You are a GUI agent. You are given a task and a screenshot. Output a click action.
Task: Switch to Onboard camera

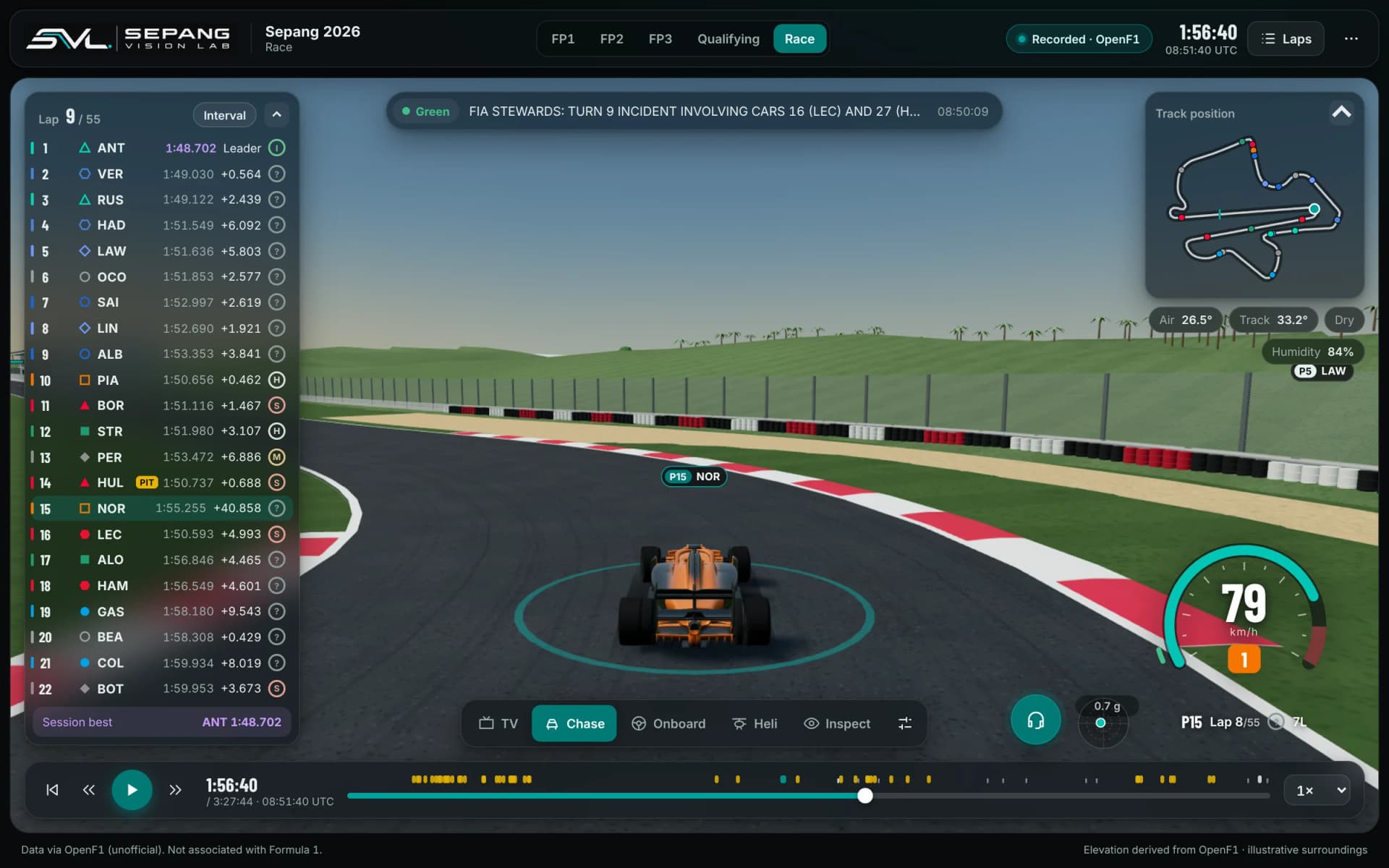(668, 723)
